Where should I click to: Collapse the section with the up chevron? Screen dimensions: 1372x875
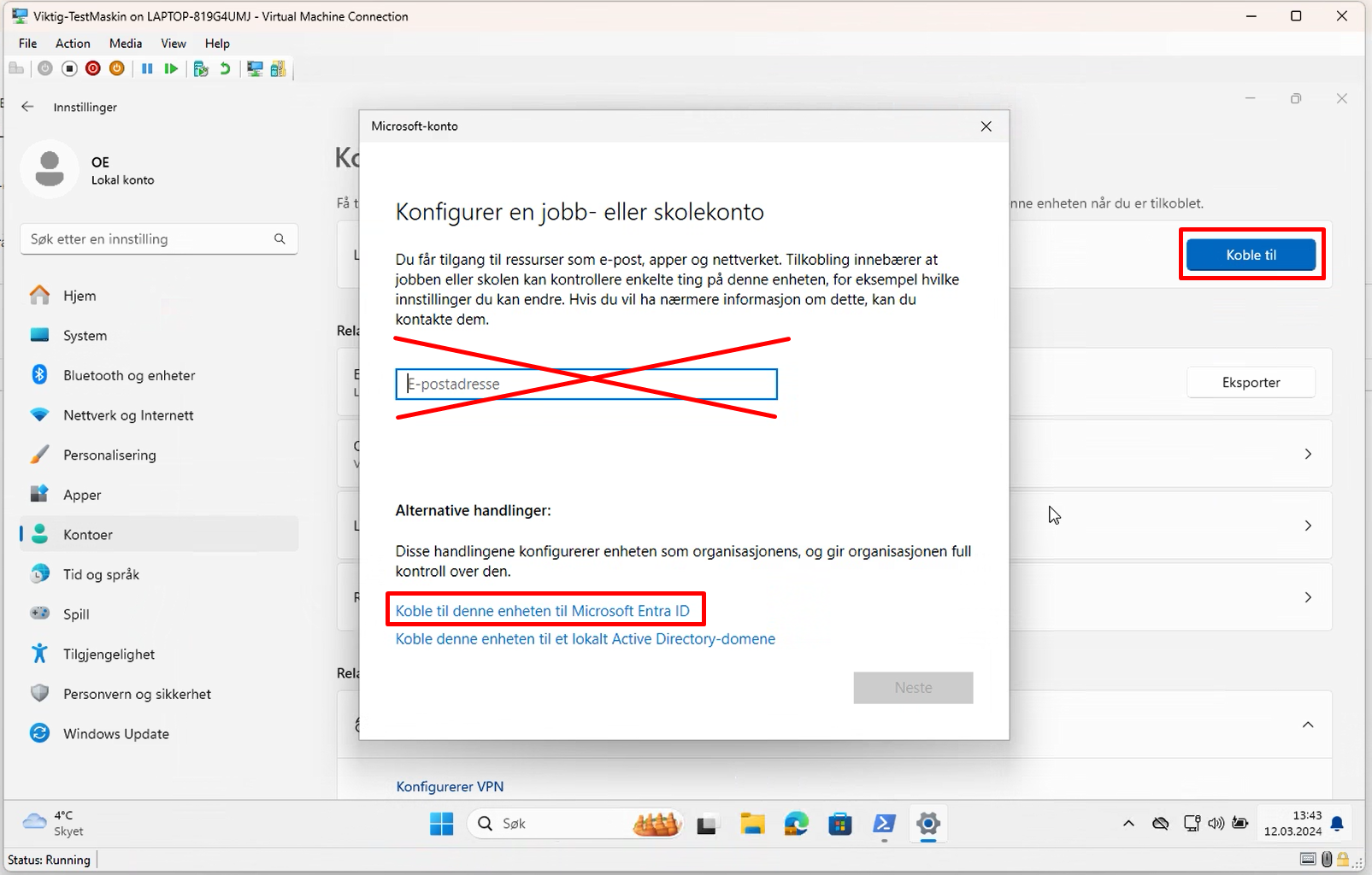coord(1308,725)
